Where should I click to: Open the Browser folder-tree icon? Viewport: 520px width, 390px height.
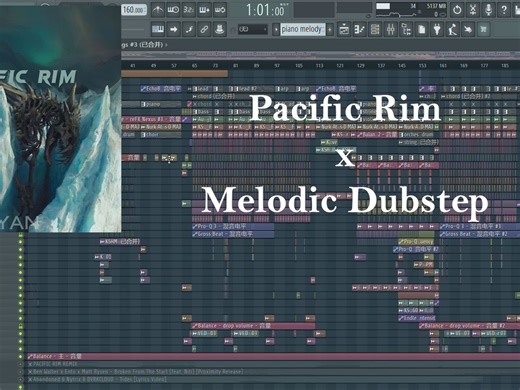(x=406, y=30)
